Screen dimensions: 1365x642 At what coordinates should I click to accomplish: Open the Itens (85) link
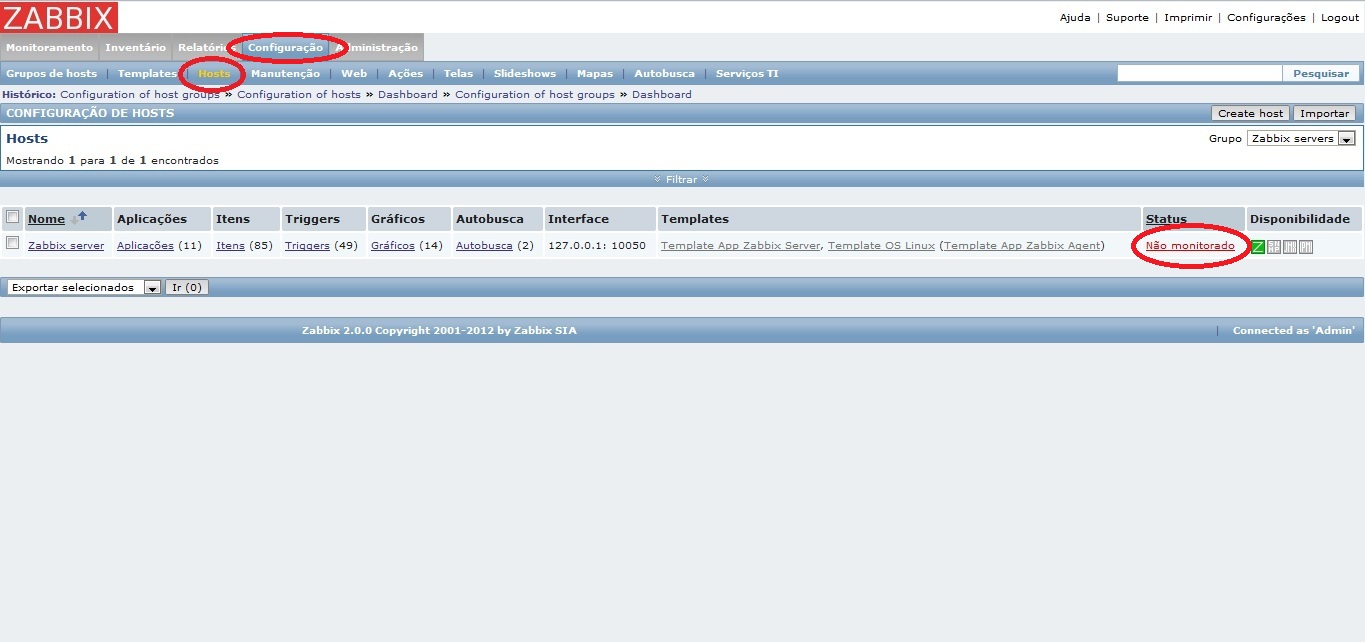tap(230, 246)
